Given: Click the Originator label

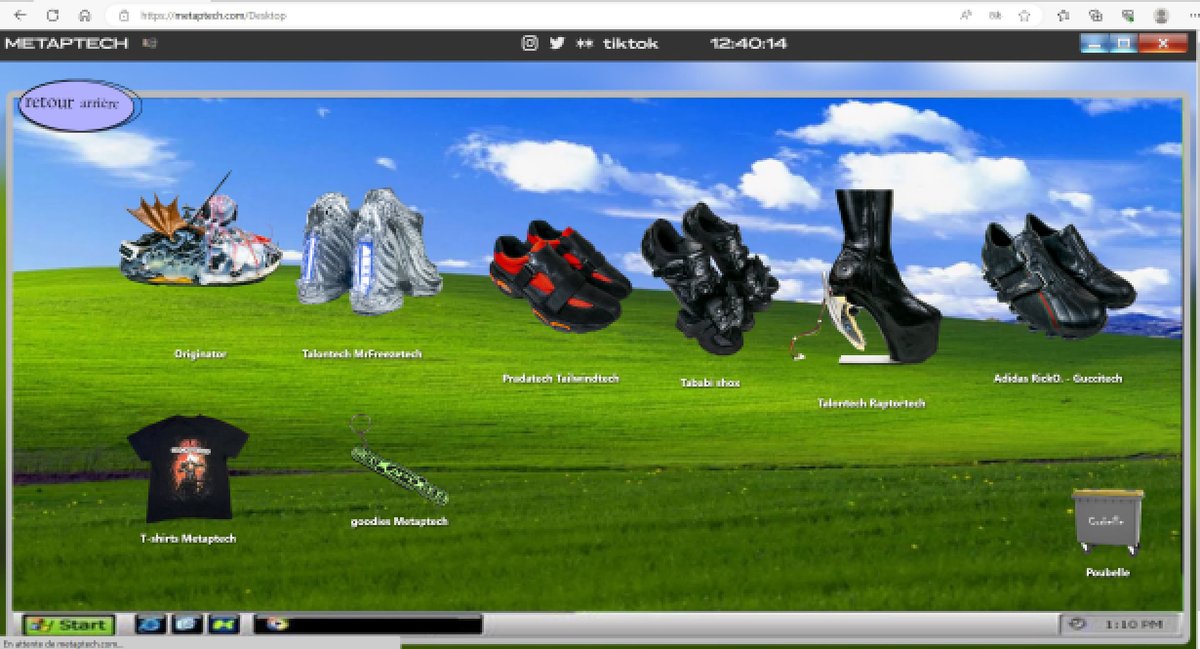Looking at the screenshot, I should 200,354.
